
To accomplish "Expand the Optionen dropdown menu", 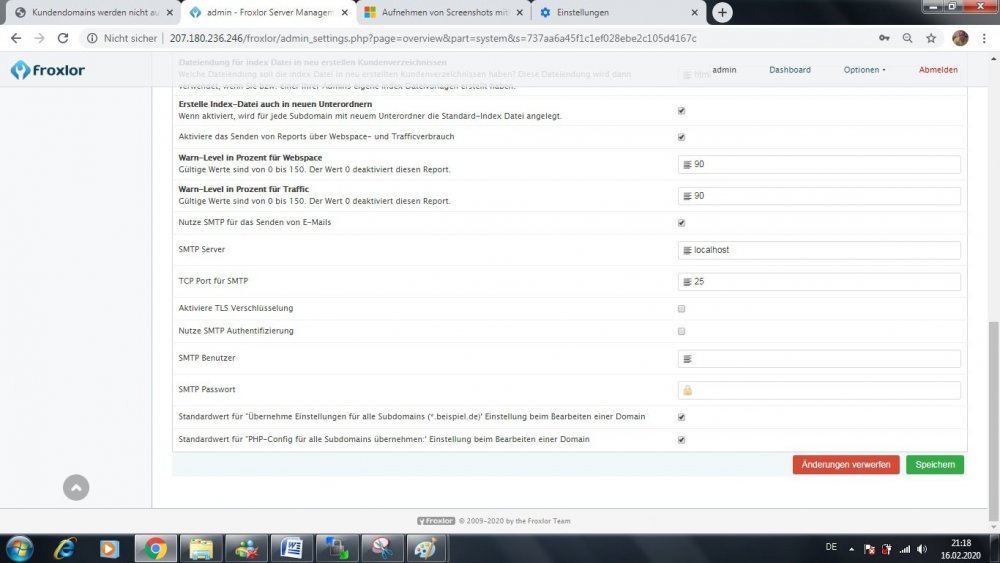I will click(864, 70).
